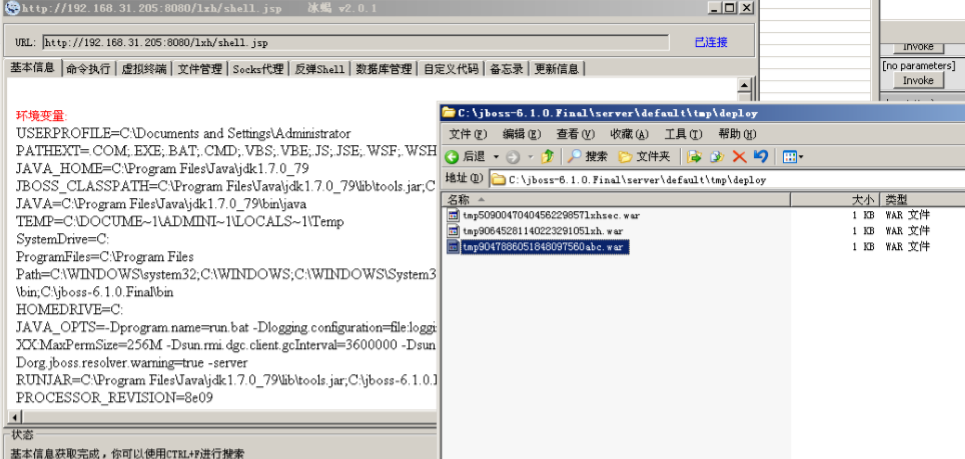Viewport: 965px width, 459px height.
Task: Open the 帮助(H) menu in Explorer
Action: coord(737,134)
